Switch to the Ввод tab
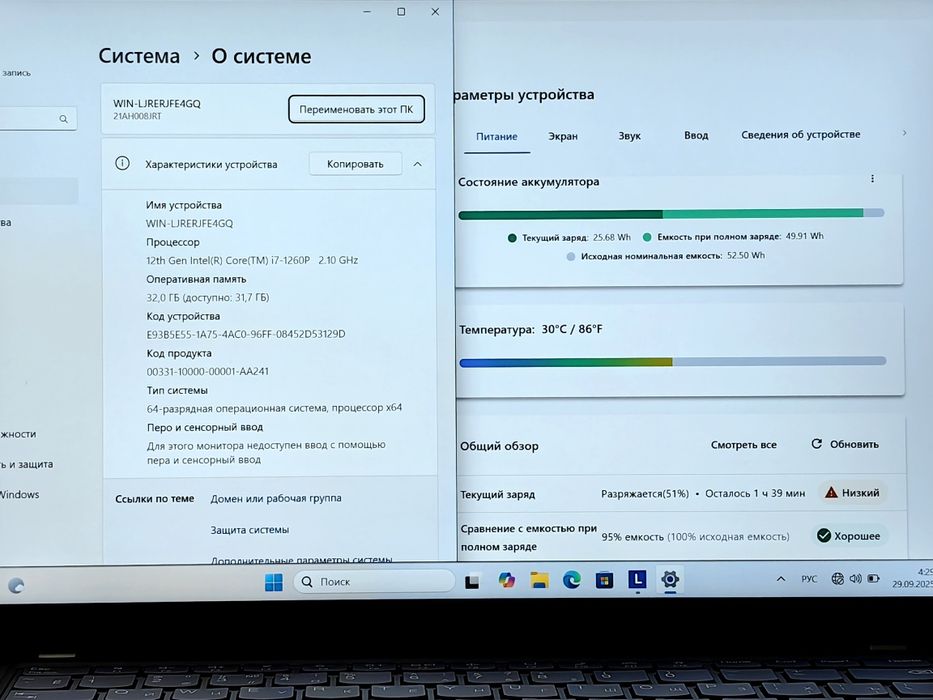The image size is (933, 700). tap(696, 135)
